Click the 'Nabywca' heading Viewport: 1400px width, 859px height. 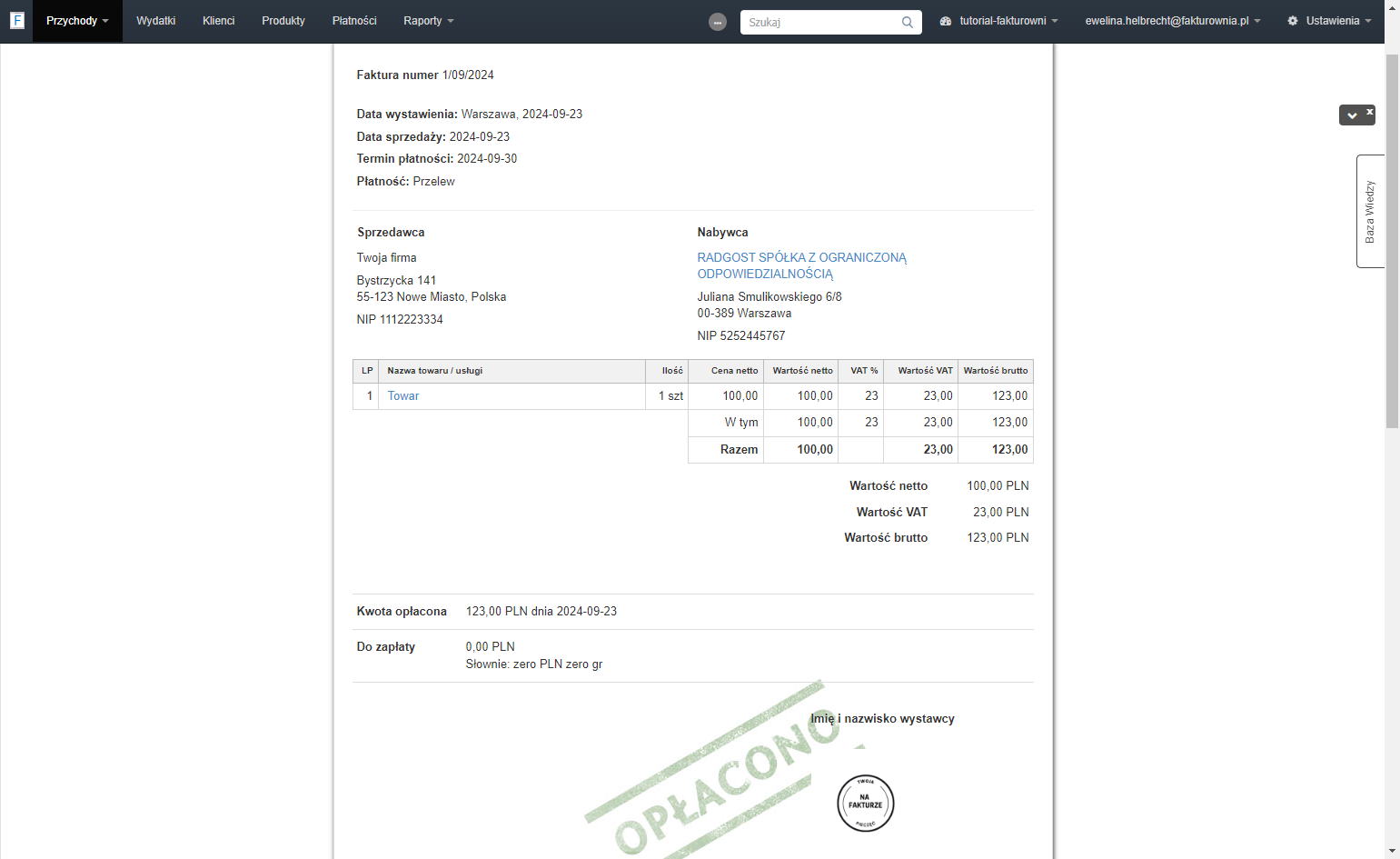(x=723, y=233)
